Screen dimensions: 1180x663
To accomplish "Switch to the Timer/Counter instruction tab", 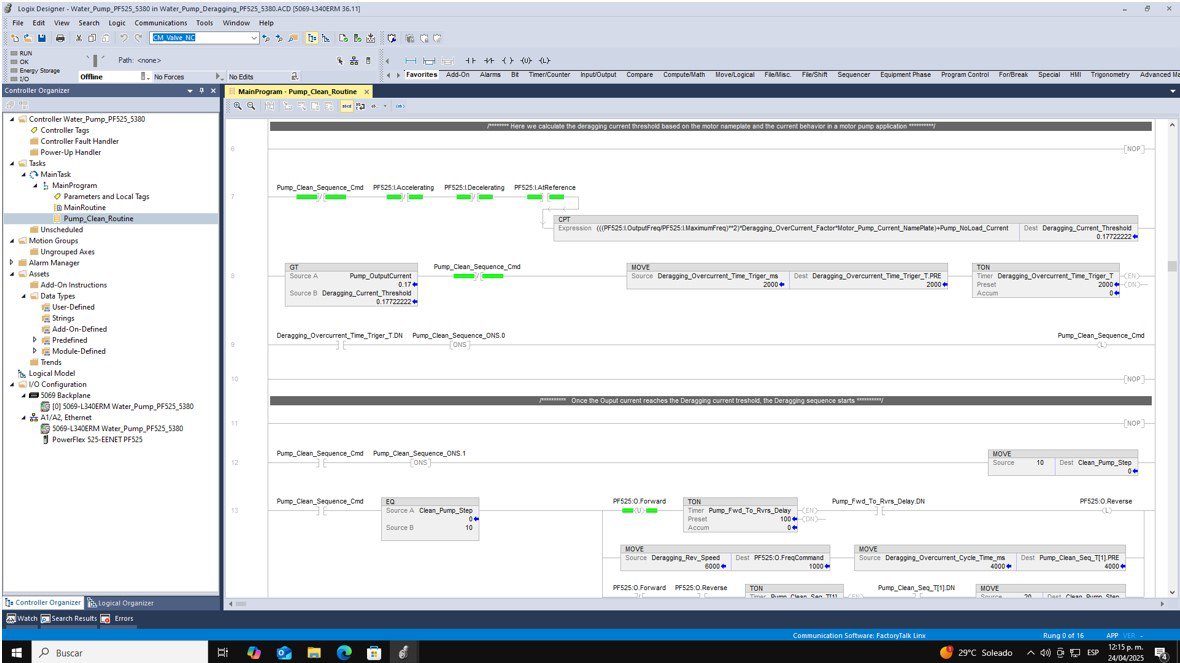I will point(549,75).
